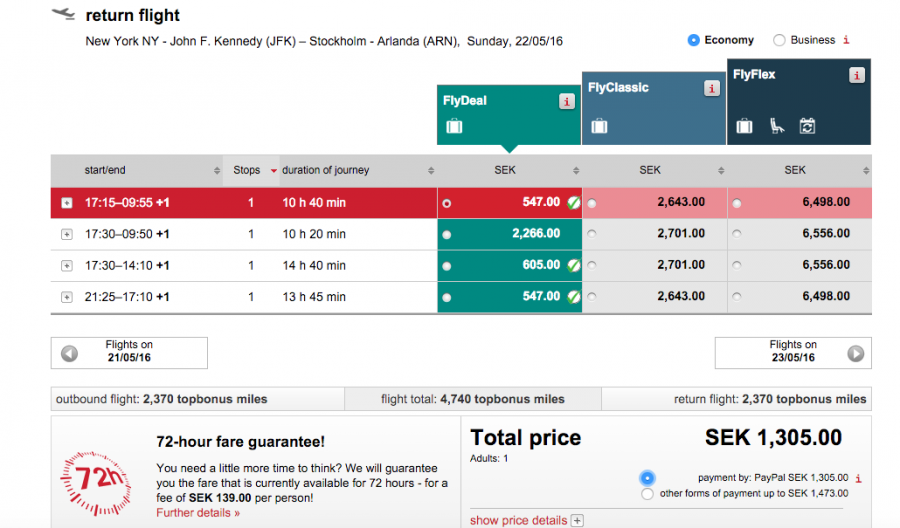Open the Further details link
The image size is (900, 528).
click(x=198, y=513)
